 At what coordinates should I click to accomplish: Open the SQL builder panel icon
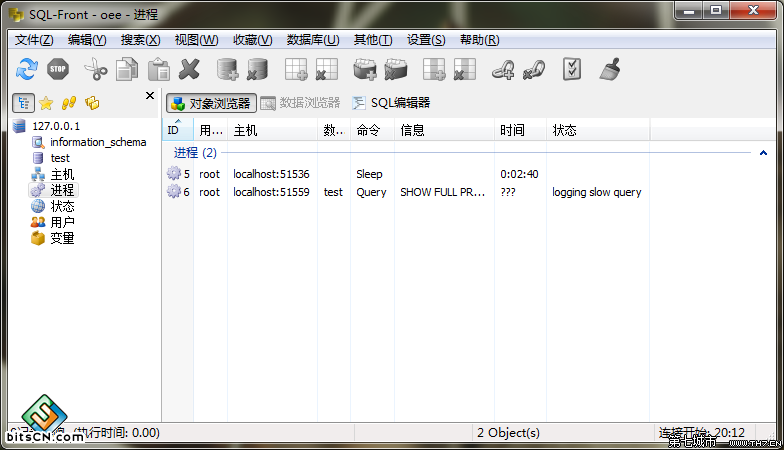coord(92,103)
